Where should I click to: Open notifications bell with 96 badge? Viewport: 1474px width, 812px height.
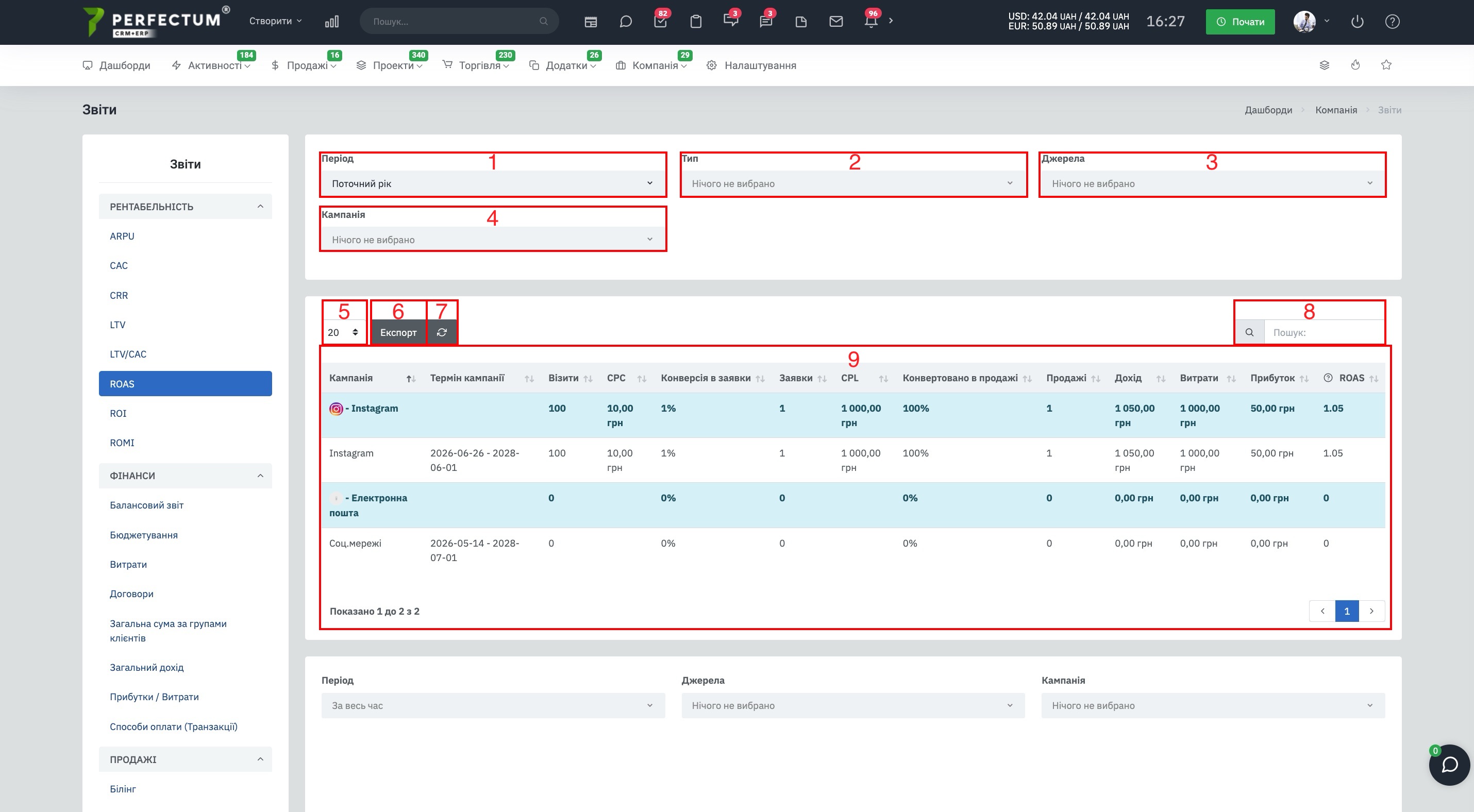click(871, 22)
